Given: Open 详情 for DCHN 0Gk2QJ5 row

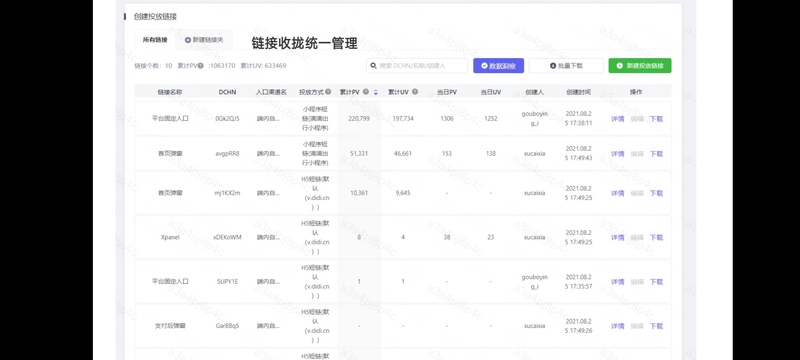Looking at the screenshot, I should coord(617,119).
